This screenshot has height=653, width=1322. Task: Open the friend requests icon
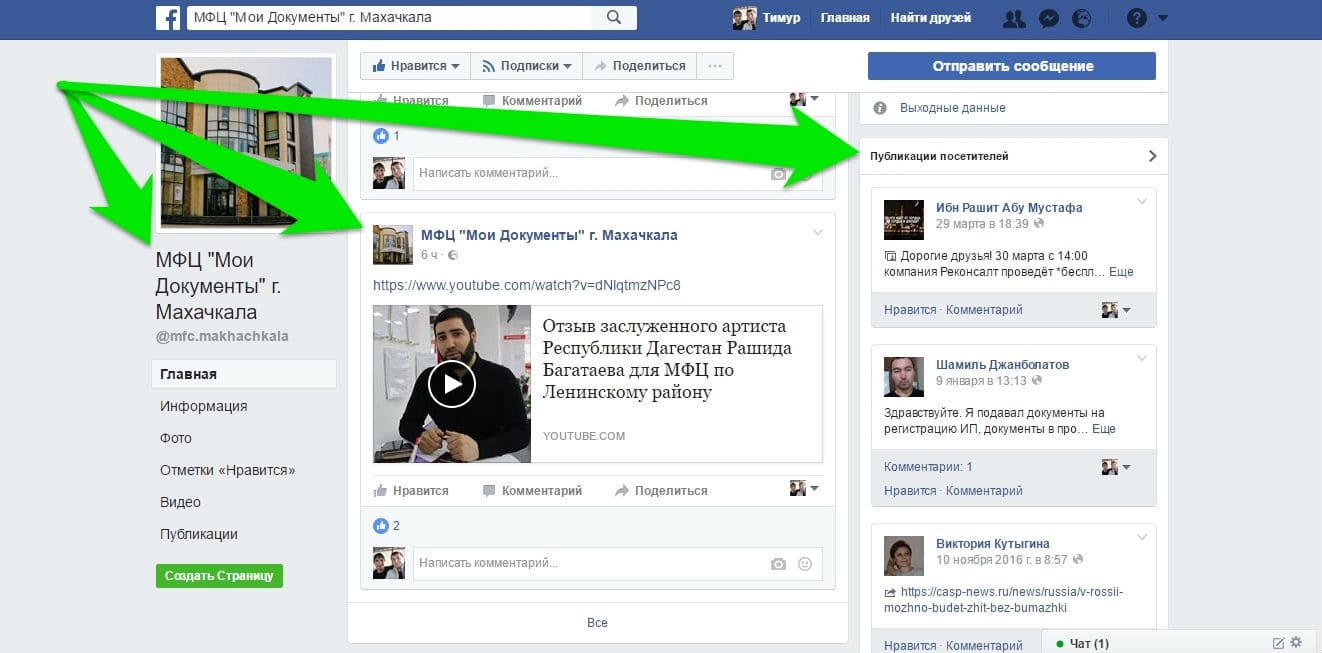point(1014,18)
